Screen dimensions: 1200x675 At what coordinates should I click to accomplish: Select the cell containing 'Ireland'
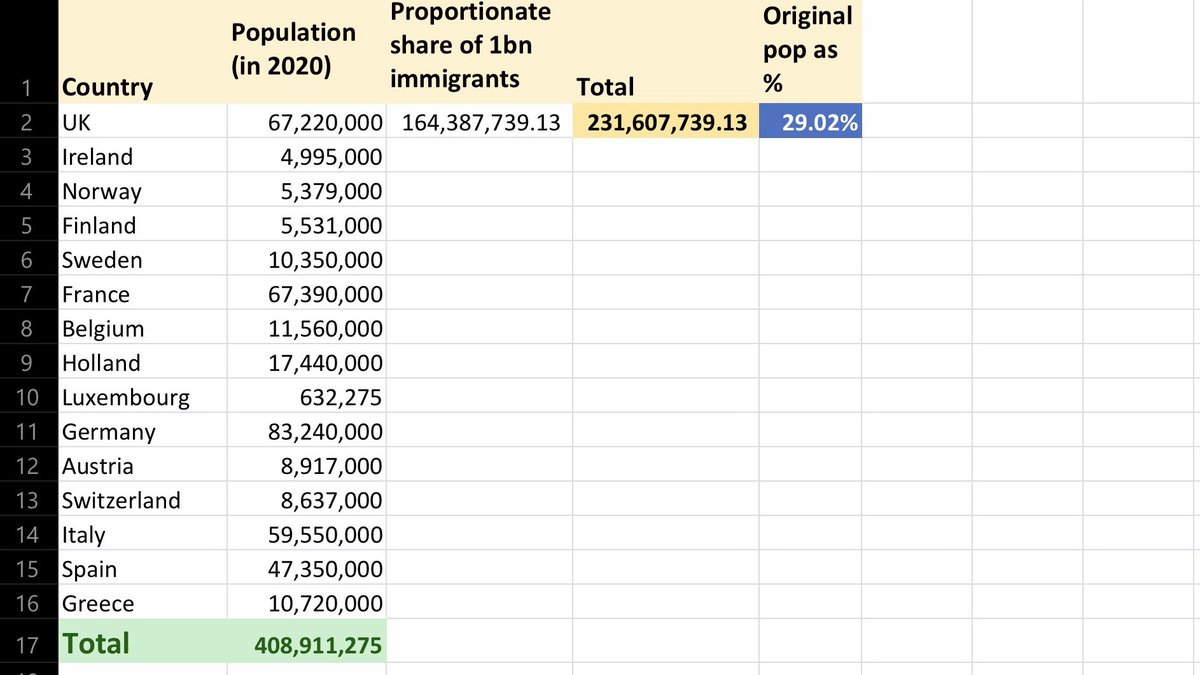pos(142,156)
